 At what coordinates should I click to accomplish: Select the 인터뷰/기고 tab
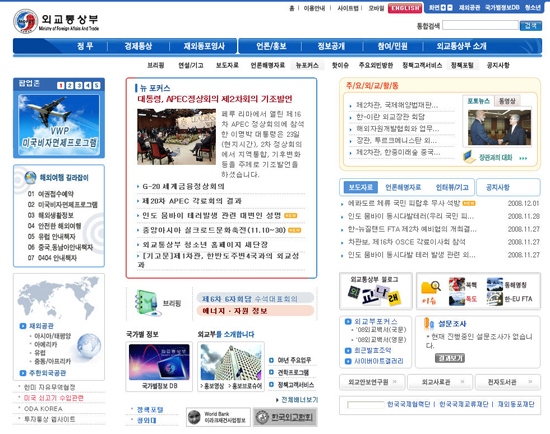click(x=452, y=187)
